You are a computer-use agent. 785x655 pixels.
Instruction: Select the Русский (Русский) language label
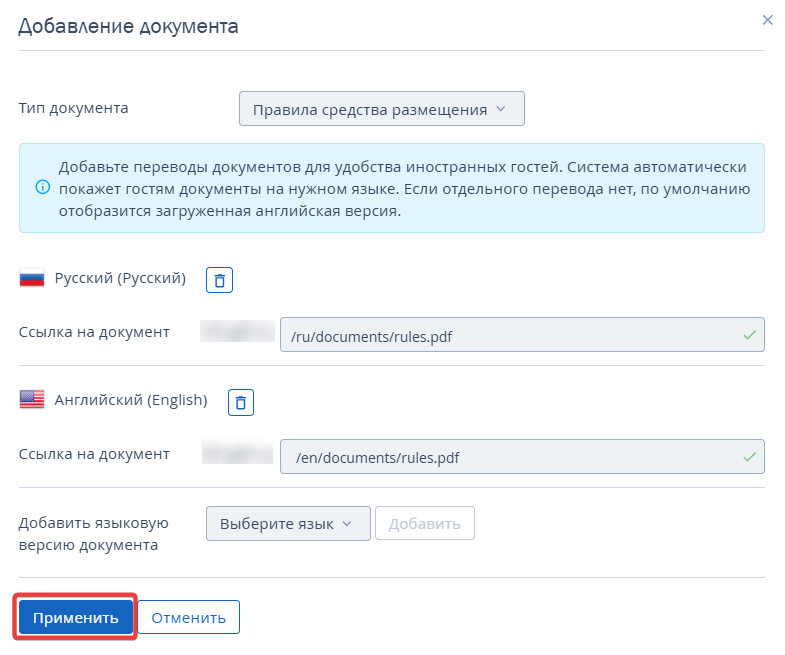pyautogui.click(x=120, y=279)
